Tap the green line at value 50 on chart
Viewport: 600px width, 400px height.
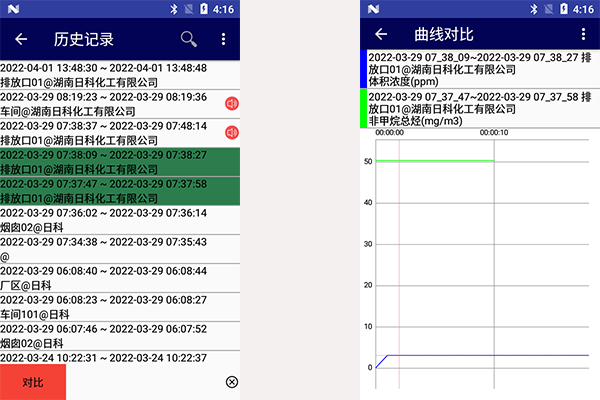(435, 160)
